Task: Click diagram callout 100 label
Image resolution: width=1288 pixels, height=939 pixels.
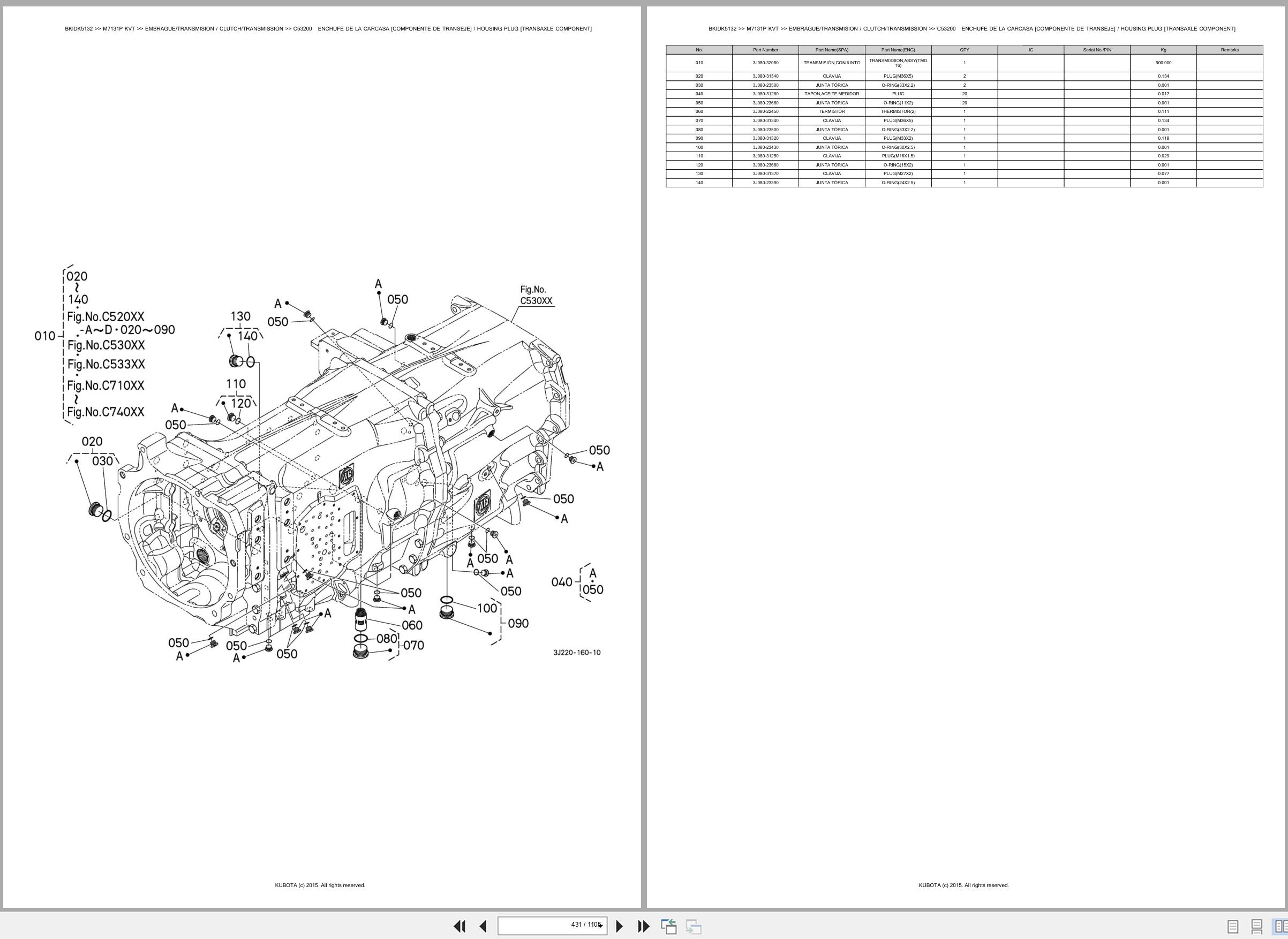Action: coord(487,608)
